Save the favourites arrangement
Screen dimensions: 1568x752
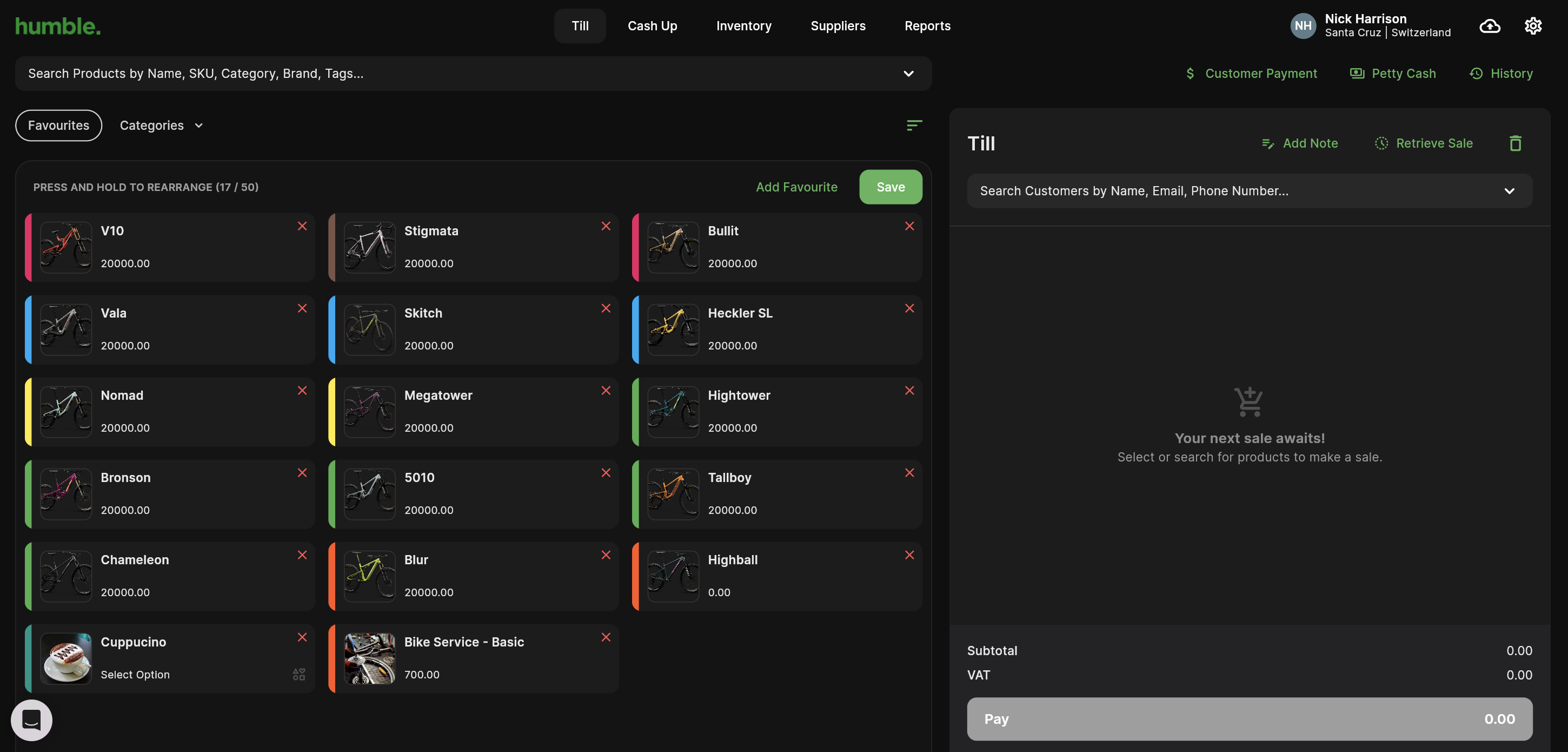(x=891, y=187)
